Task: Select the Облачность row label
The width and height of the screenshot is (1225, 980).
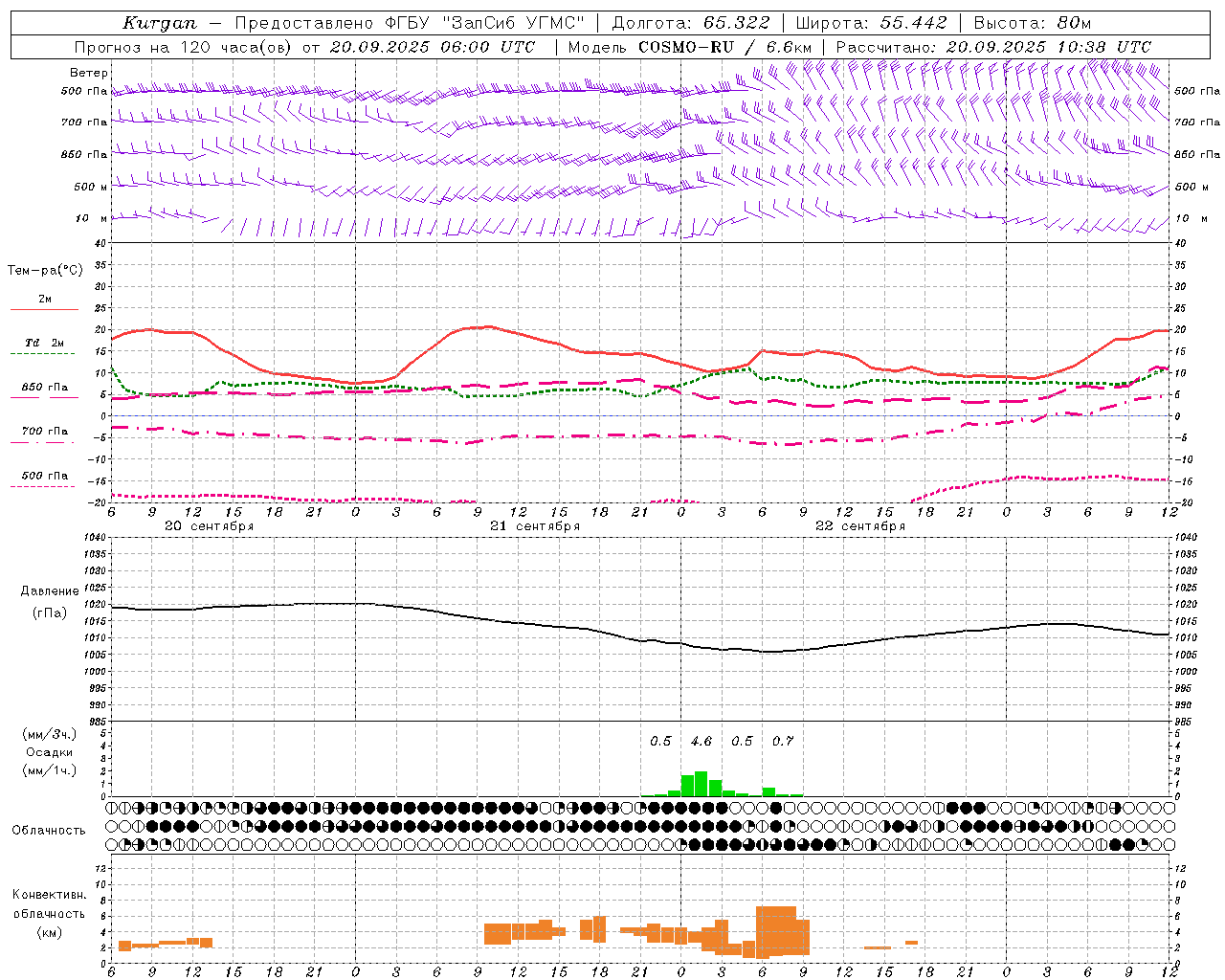Action: pos(49,831)
